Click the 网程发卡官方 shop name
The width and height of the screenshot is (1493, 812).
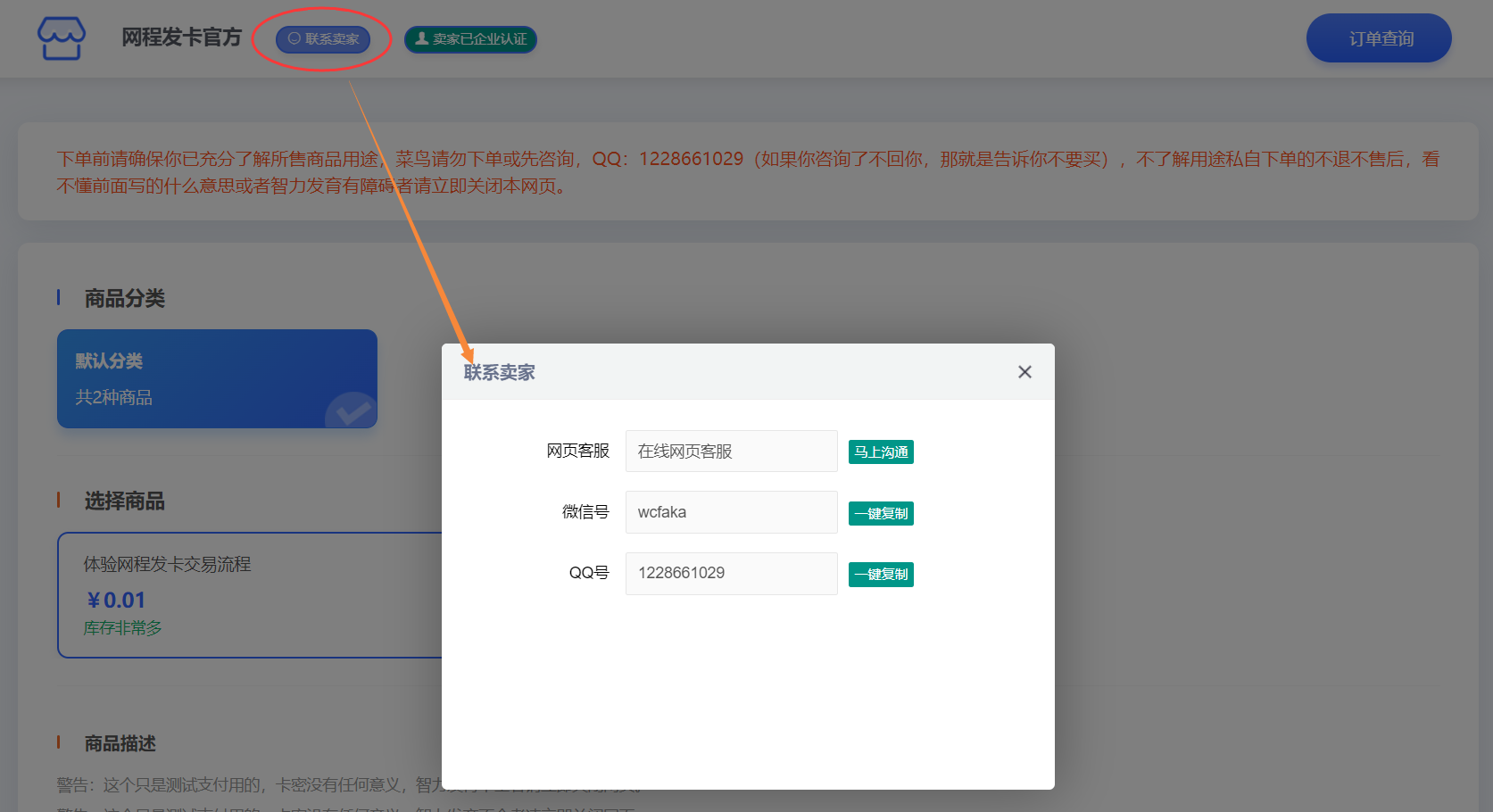pyautogui.click(x=182, y=37)
